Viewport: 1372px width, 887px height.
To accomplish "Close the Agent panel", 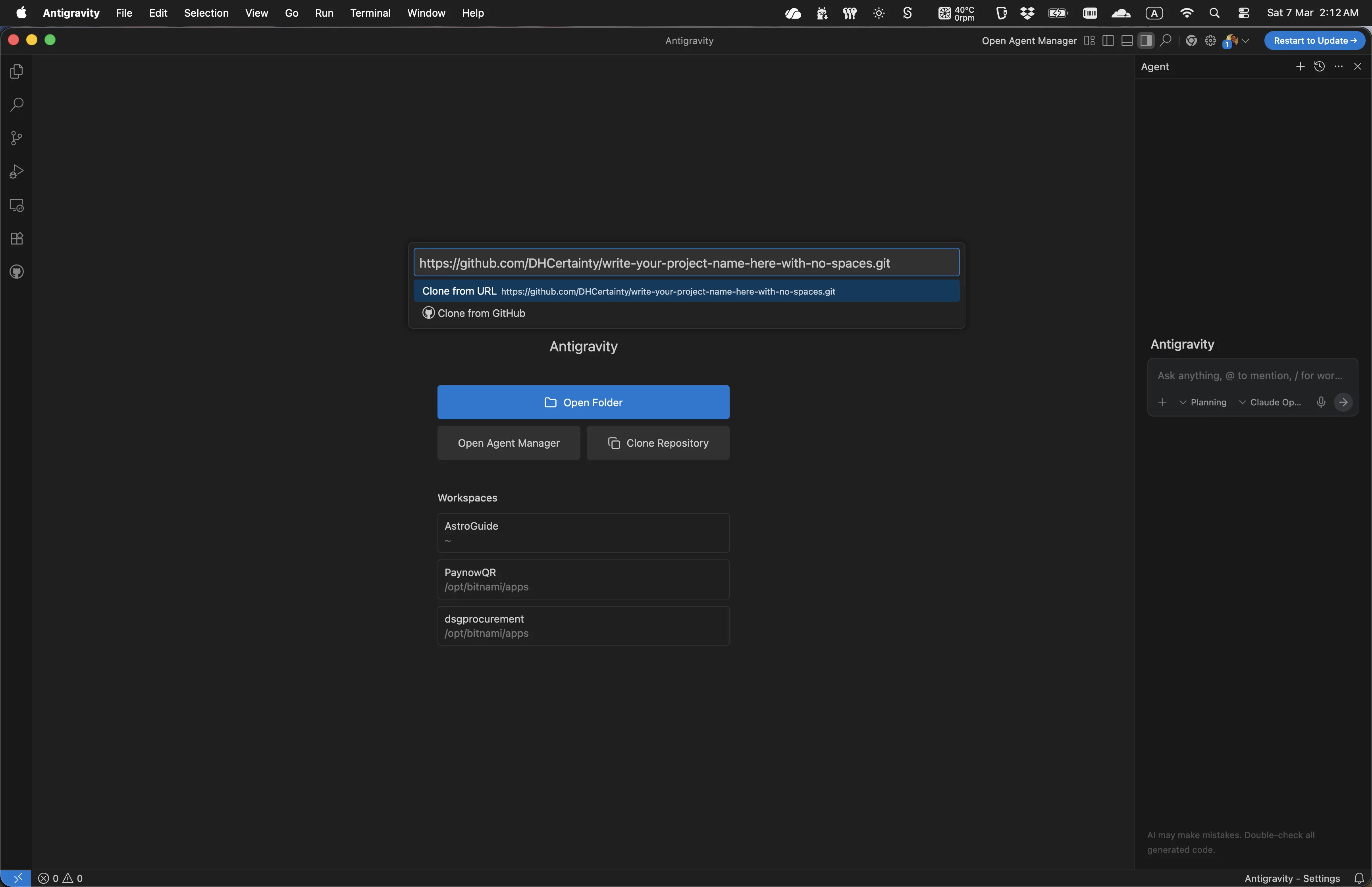I will (x=1357, y=66).
